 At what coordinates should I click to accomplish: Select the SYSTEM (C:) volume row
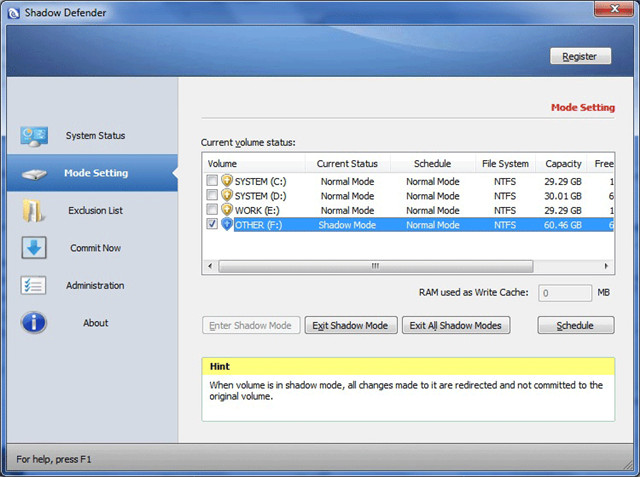408,181
